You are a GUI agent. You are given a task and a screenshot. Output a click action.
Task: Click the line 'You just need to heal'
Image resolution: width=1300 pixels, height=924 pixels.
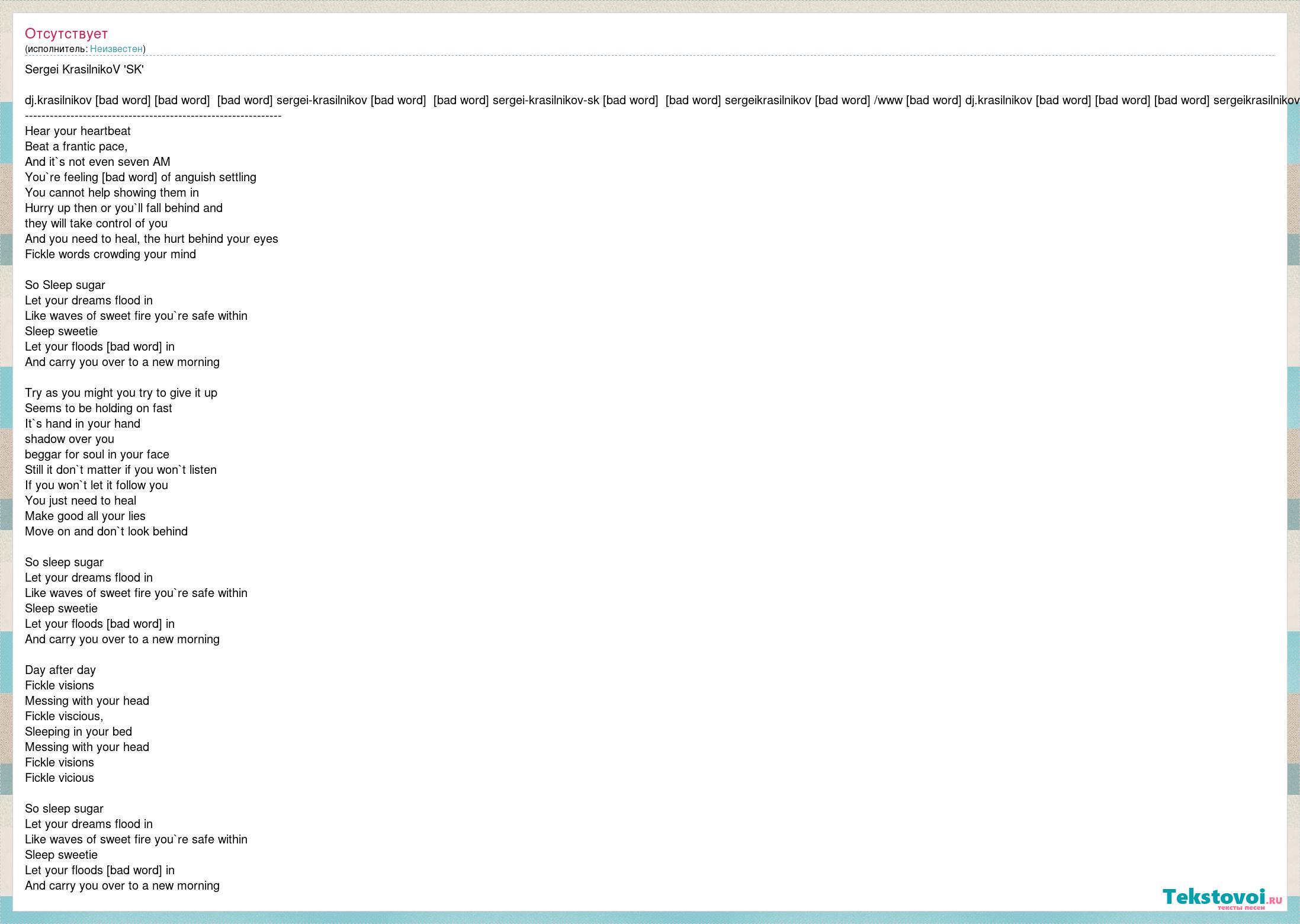(x=81, y=500)
